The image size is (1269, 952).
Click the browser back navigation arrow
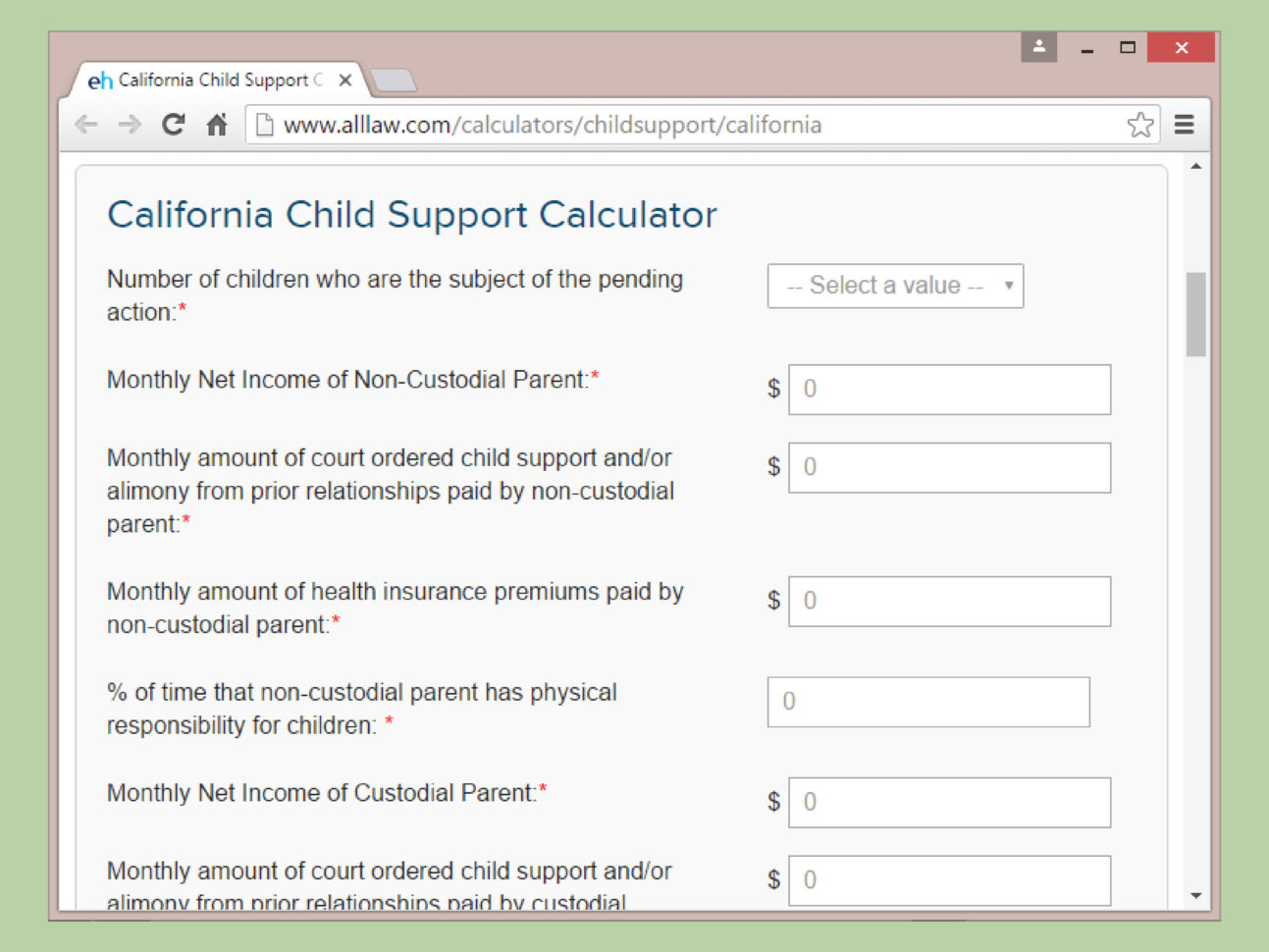coord(85,125)
